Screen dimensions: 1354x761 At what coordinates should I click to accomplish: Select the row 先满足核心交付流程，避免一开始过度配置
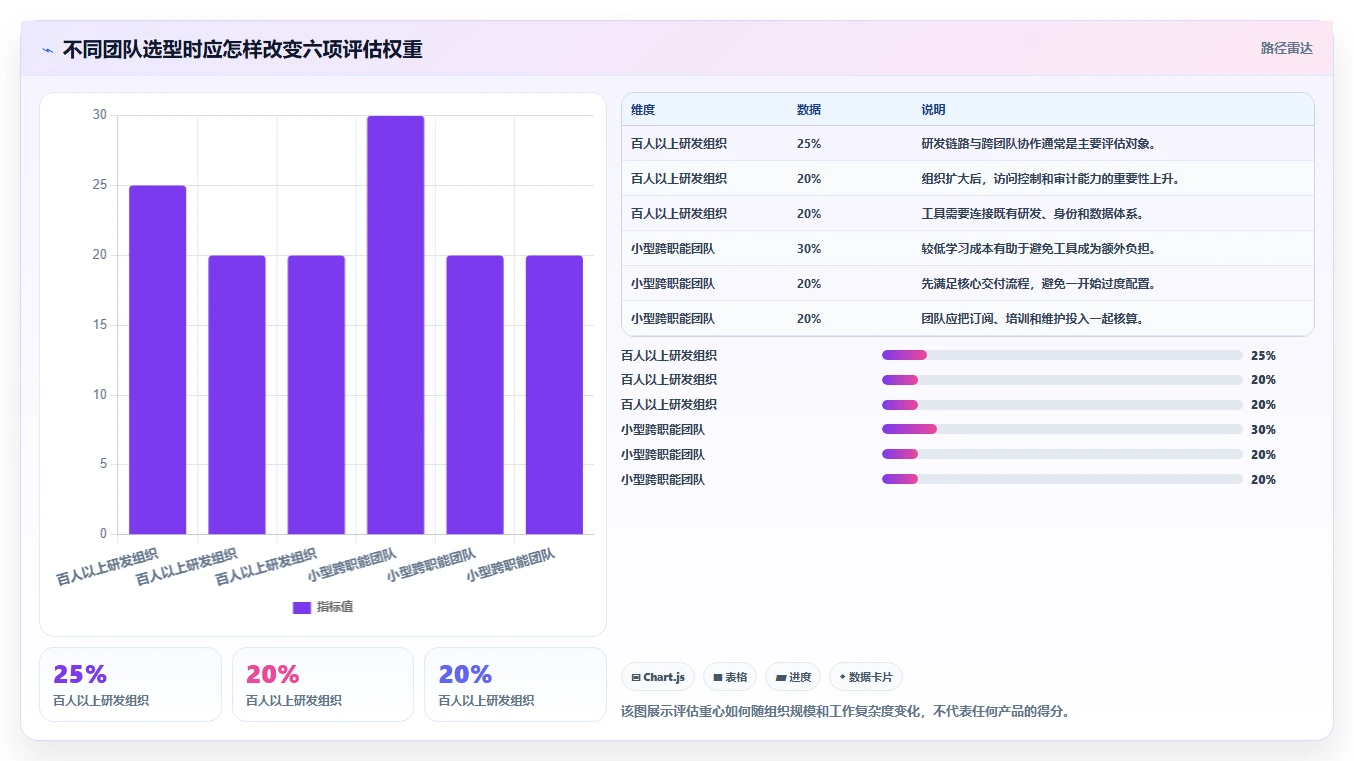(967, 284)
